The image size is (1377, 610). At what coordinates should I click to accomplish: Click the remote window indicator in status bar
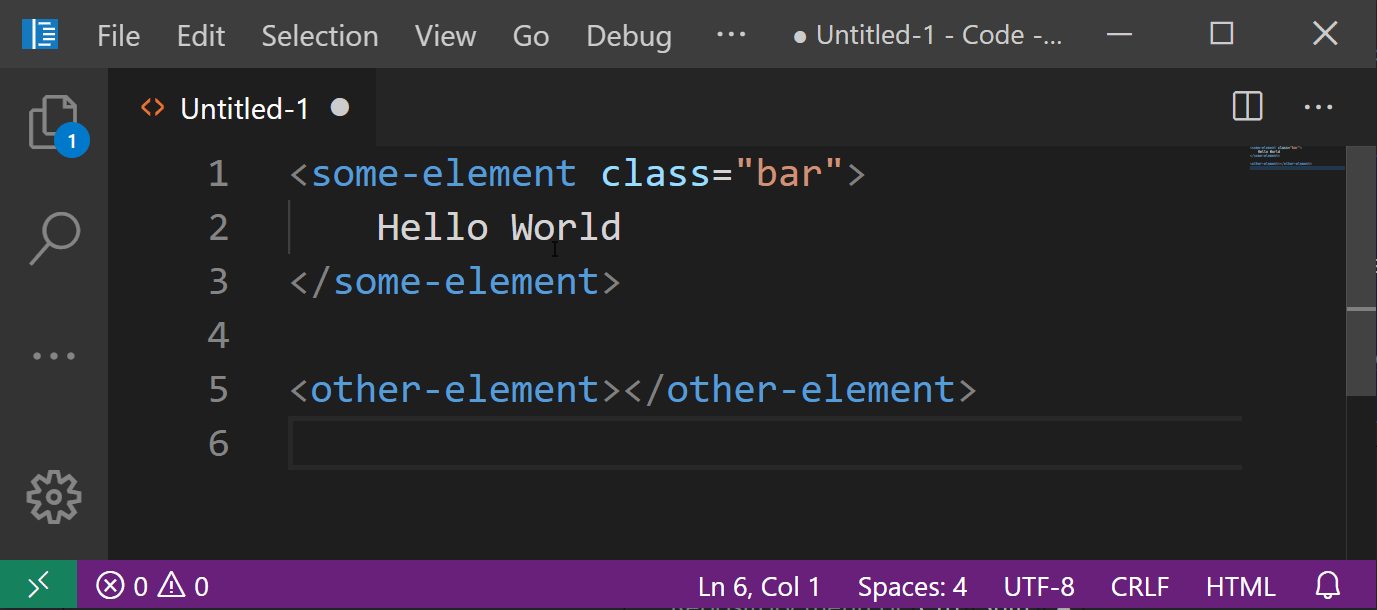(x=38, y=586)
